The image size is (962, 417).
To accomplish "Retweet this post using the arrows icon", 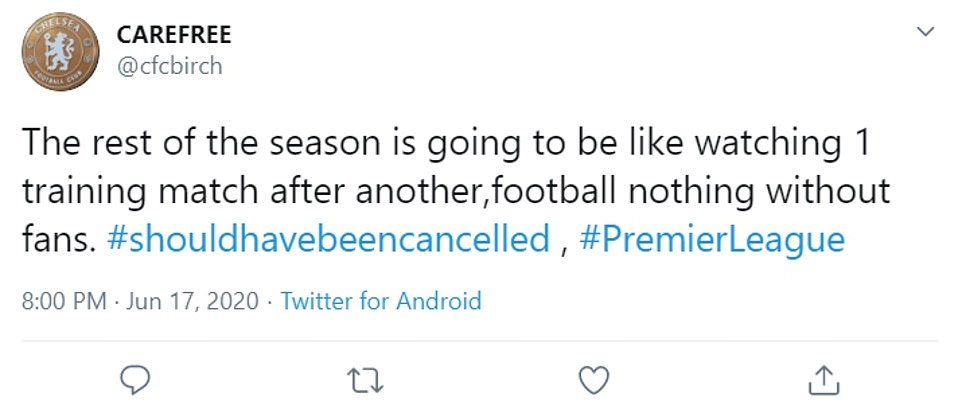I will (365, 380).
